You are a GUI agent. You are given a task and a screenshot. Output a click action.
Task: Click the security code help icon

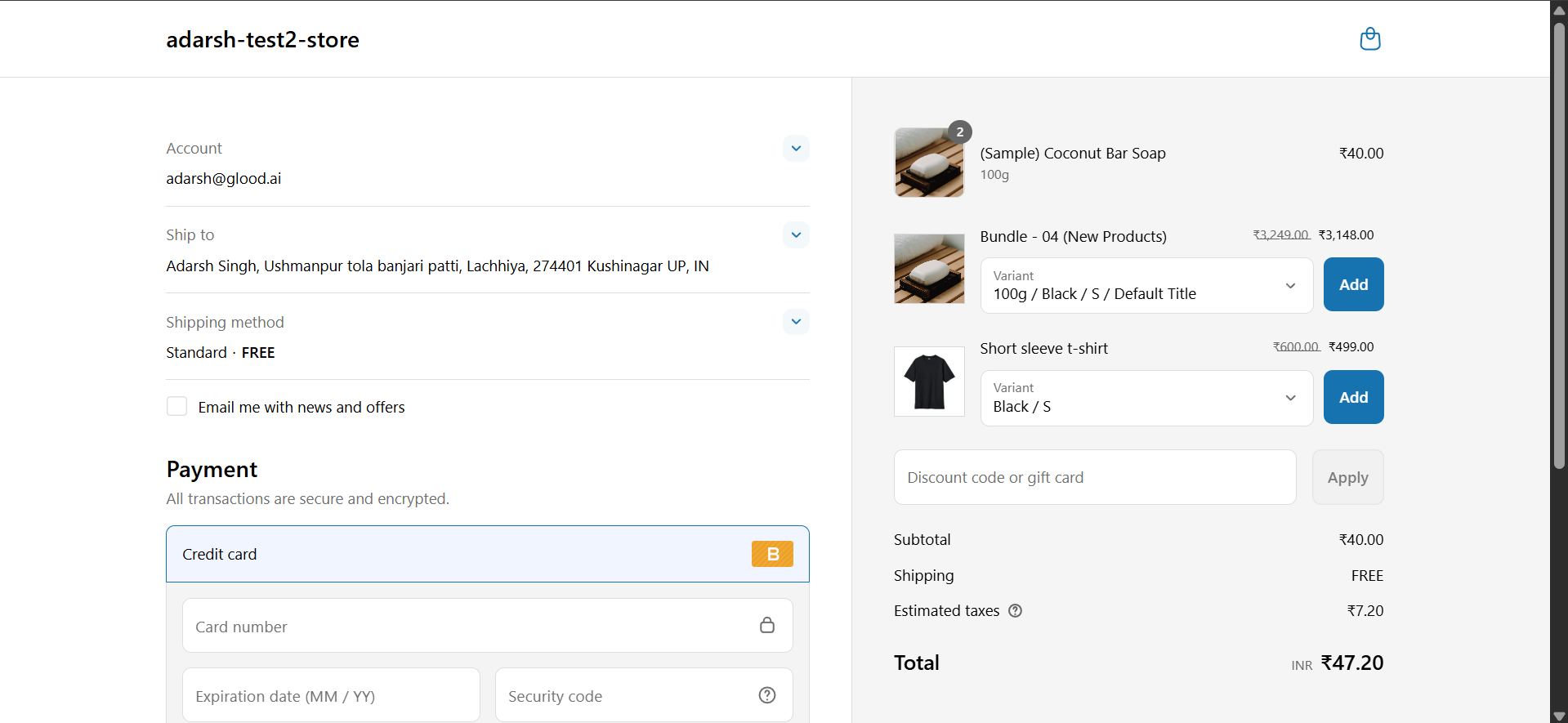point(766,695)
